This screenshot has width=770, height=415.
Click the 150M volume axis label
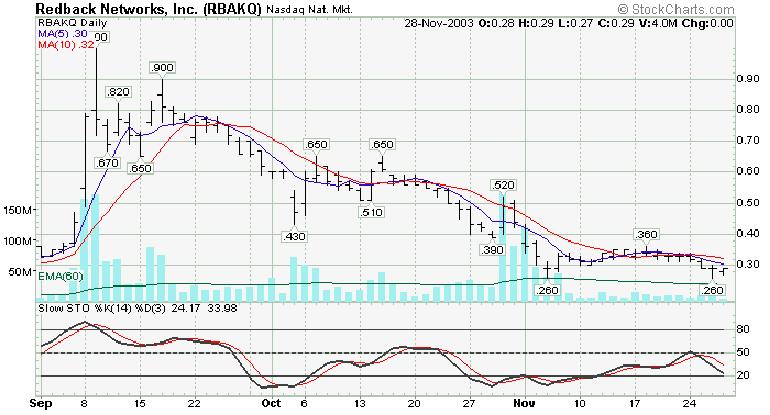point(19,210)
